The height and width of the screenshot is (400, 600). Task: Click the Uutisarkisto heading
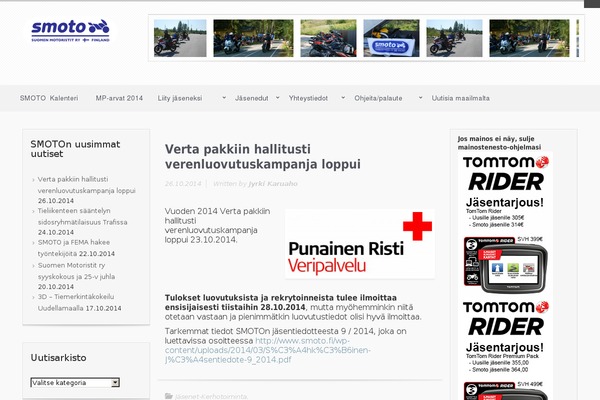58,358
